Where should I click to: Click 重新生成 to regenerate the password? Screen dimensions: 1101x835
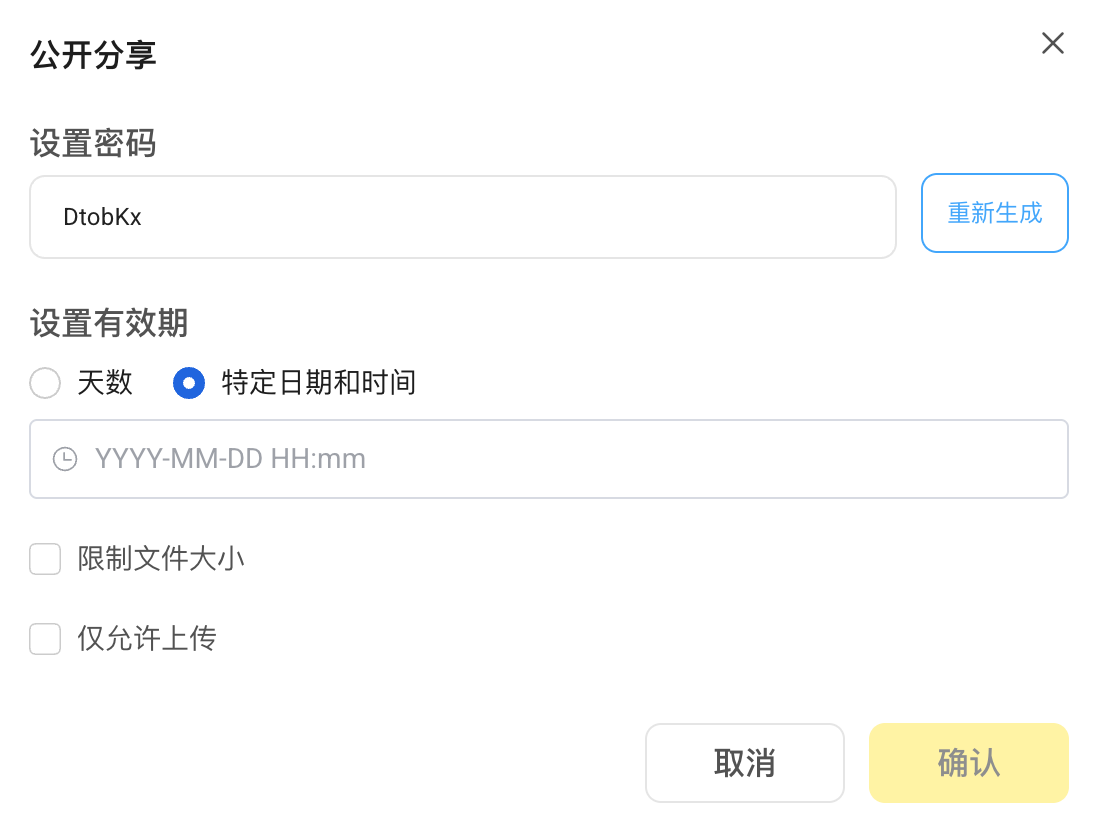[995, 213]
